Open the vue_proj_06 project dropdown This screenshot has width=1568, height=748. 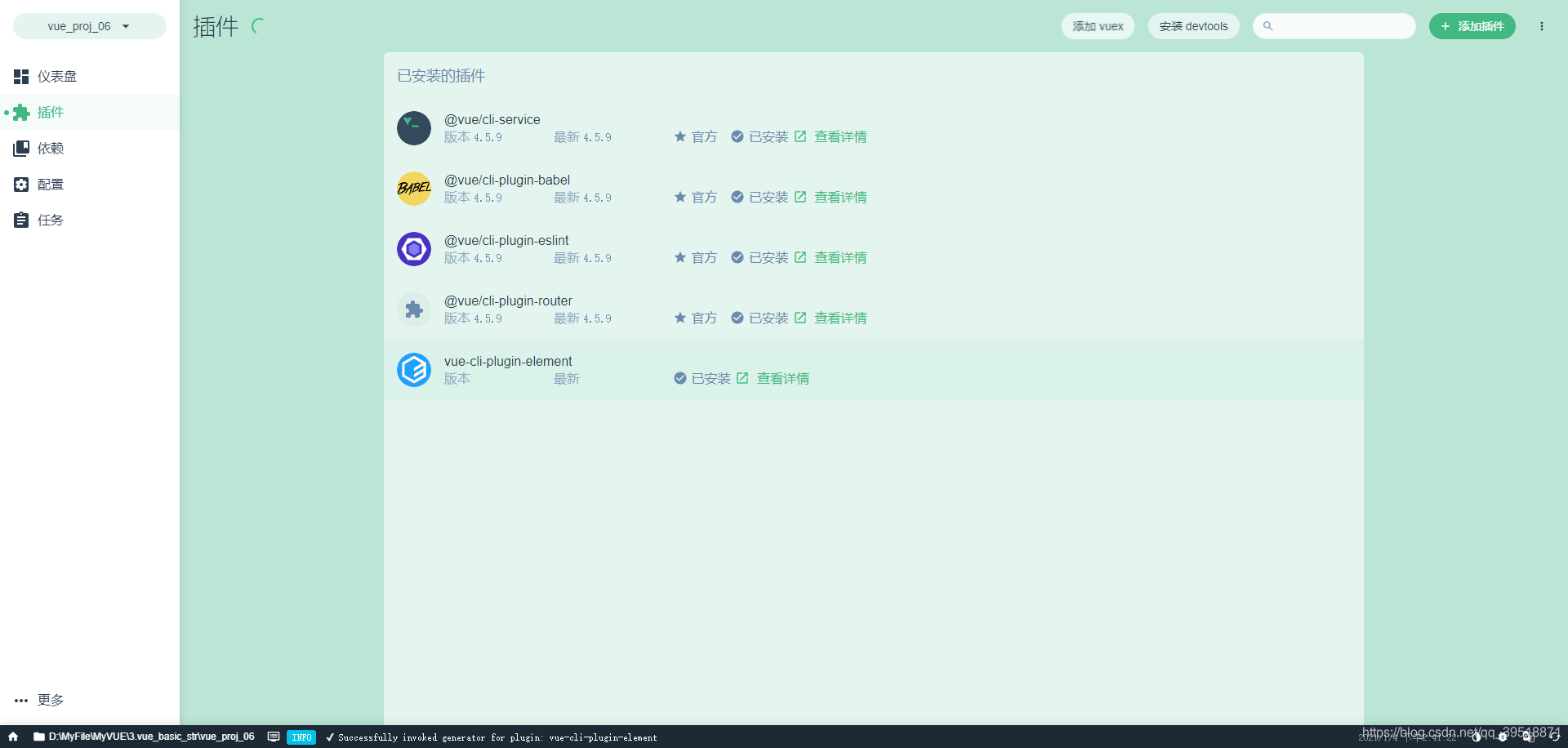click(x=90, y=26)
